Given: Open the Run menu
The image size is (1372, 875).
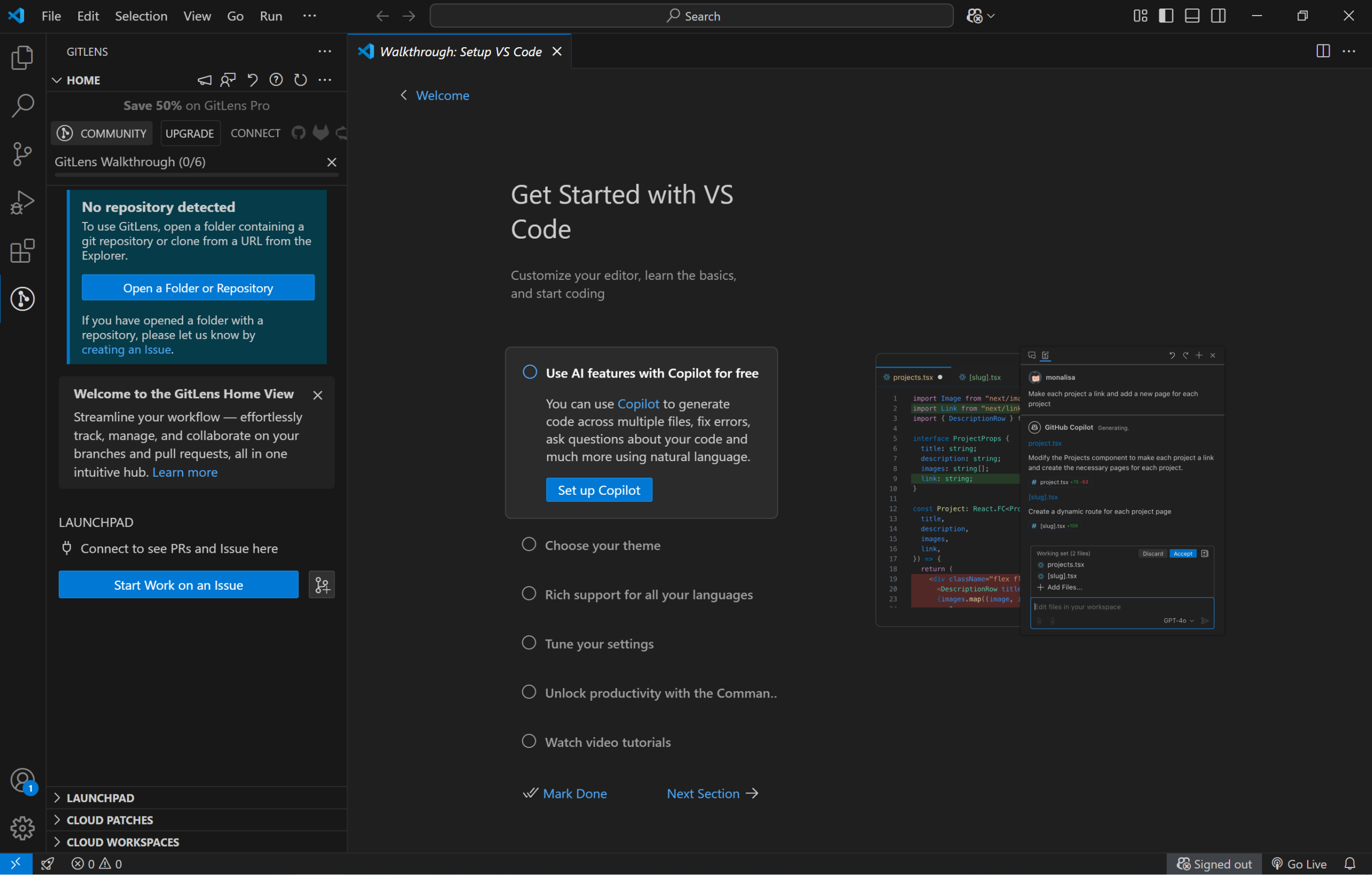Looking at the screenshot, I should 271,16.
